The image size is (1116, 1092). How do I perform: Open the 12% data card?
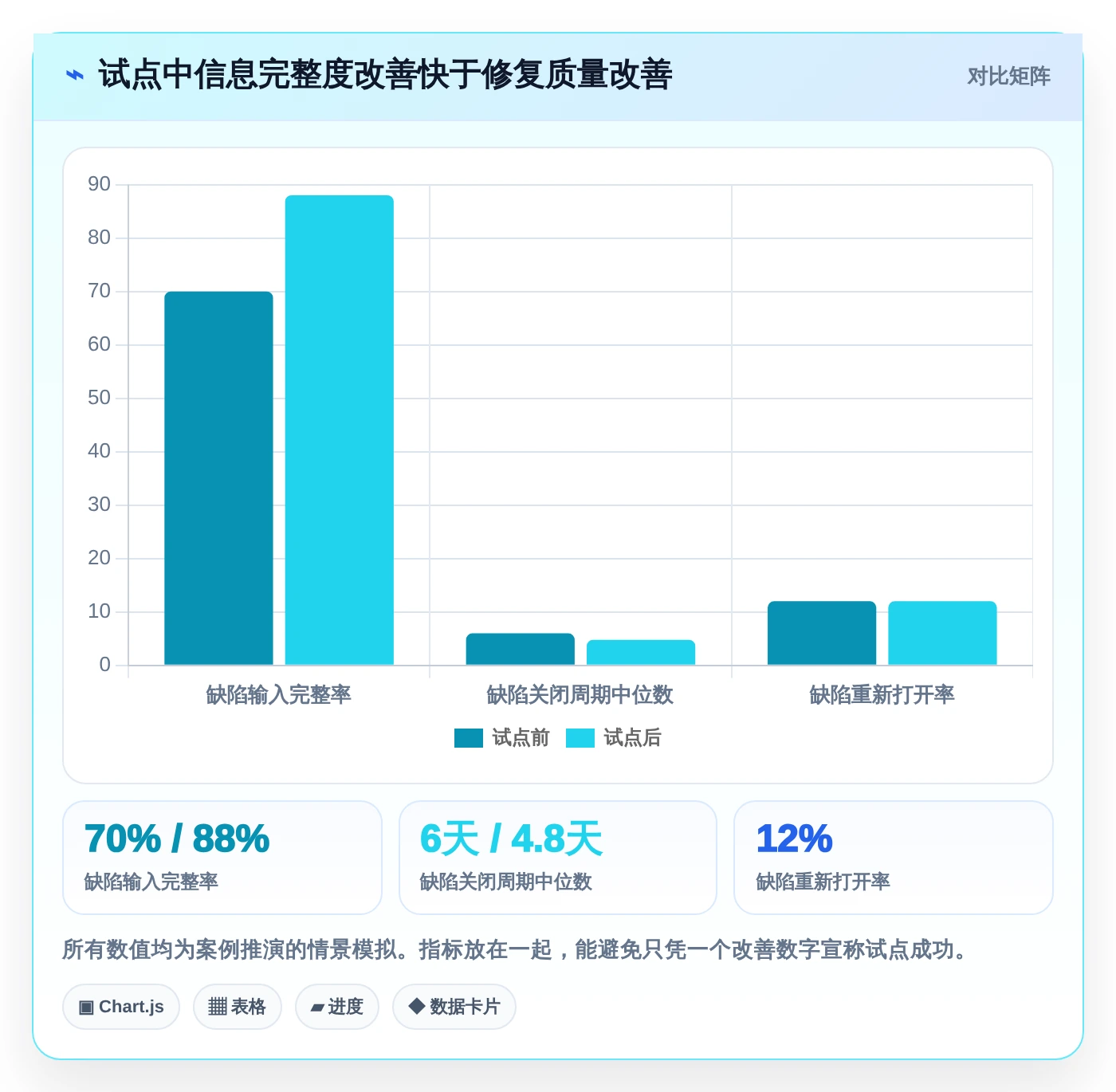click(894, 858)
